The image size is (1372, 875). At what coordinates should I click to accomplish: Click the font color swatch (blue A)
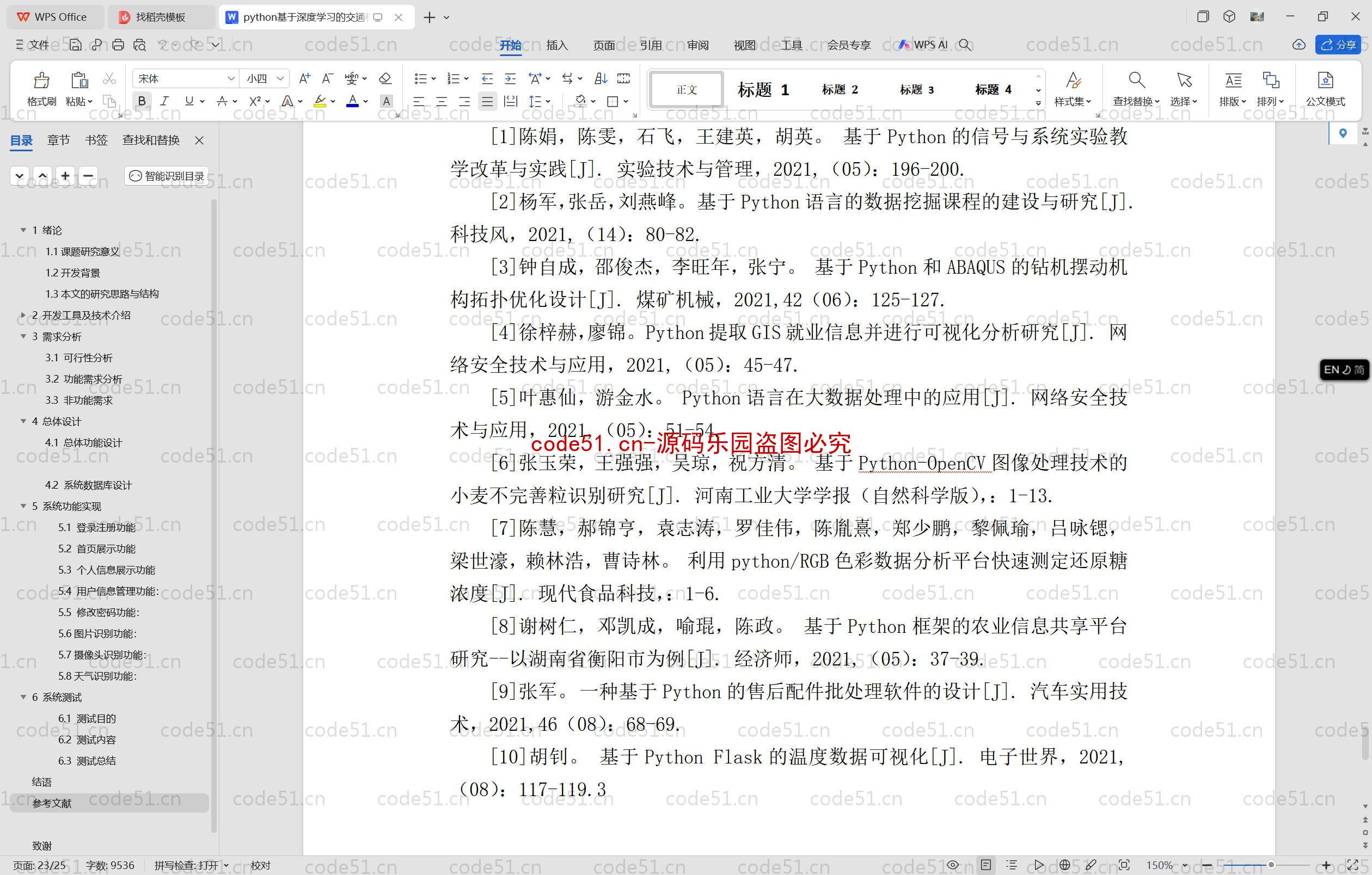click(x=353, y=101)
